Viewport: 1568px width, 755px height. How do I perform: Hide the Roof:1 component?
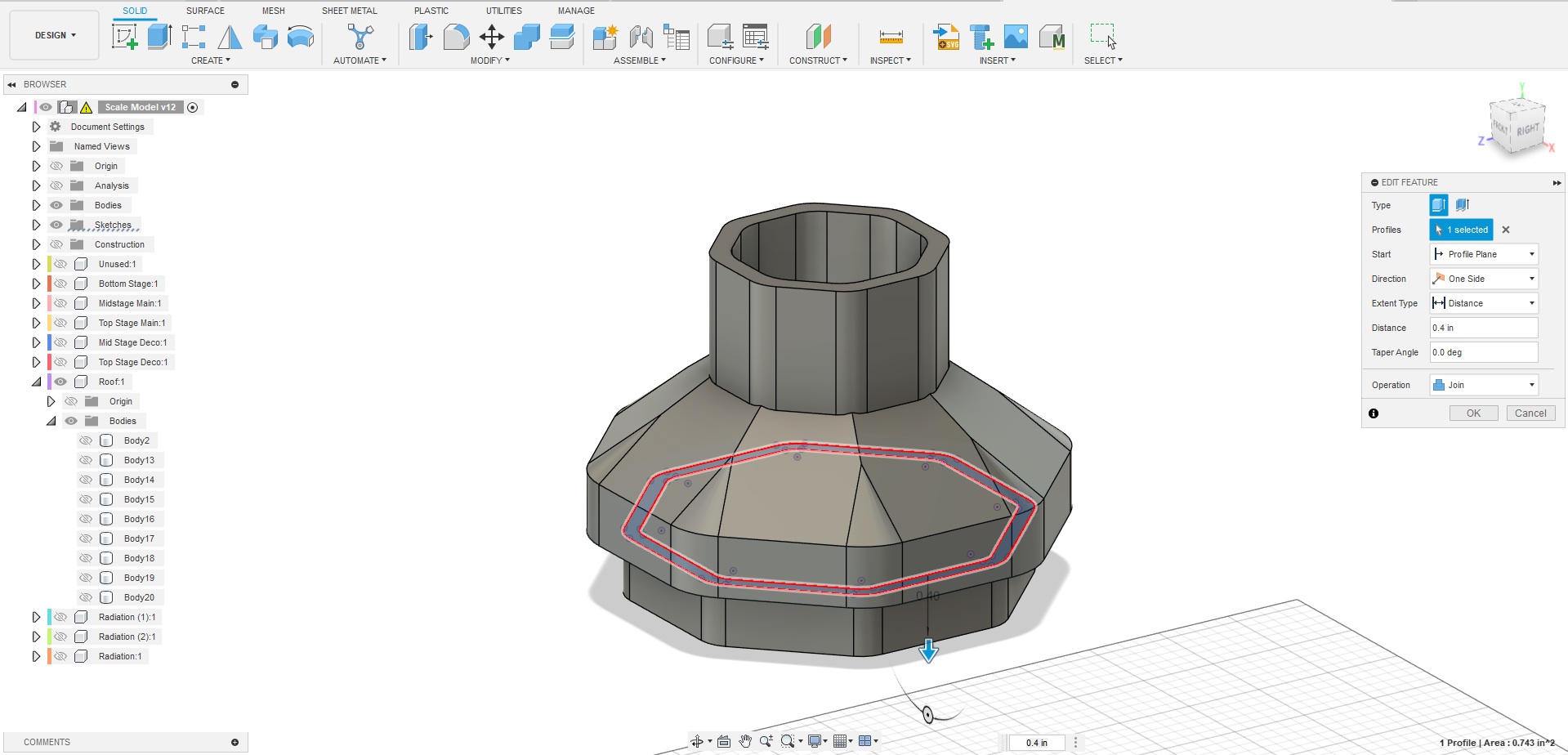[60, 382]
